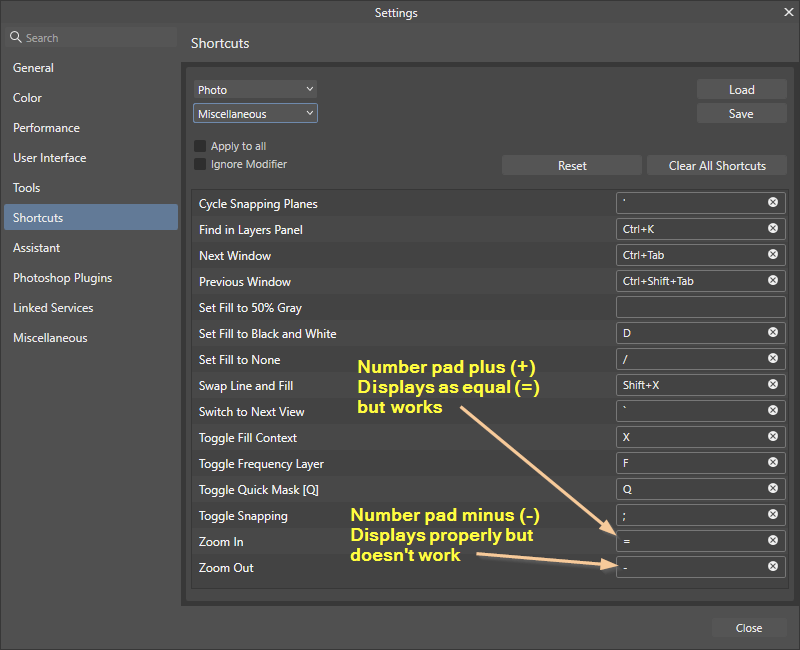Clear the Cycle Snapping Planes shortcut
This screenshot has height=650, width=800.
[772, 202]
